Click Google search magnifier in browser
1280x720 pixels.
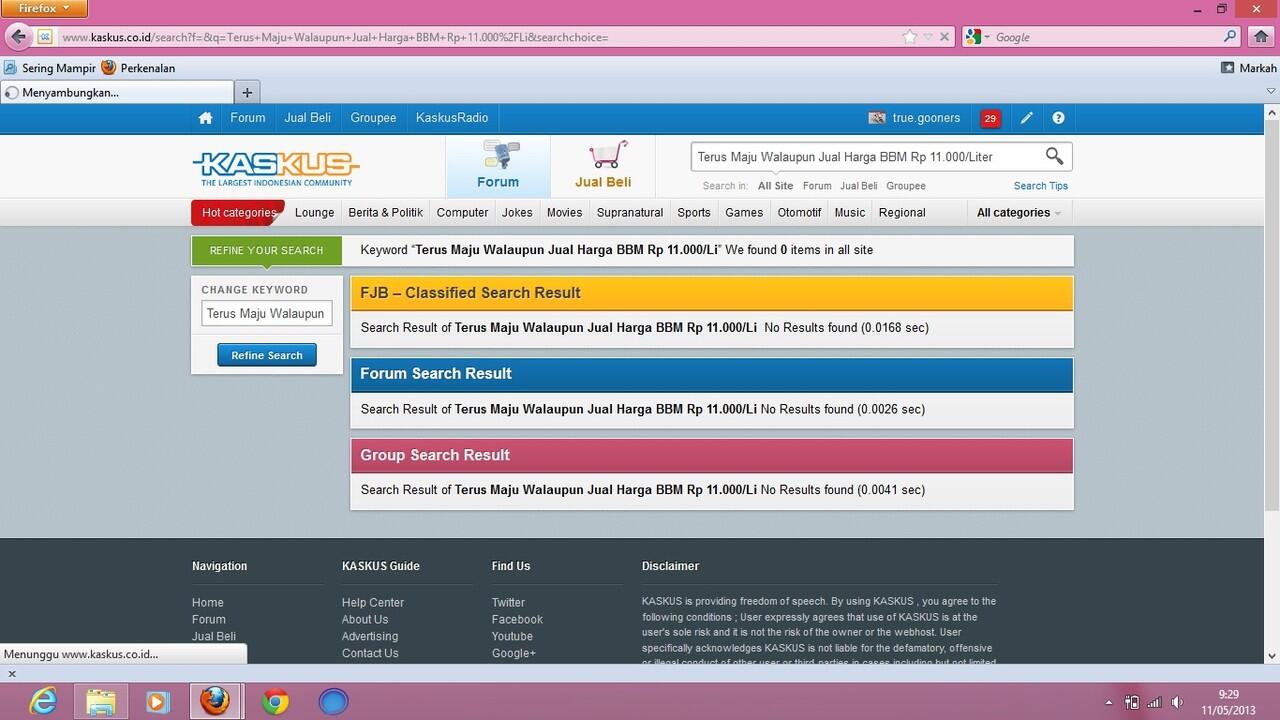pyautogui.click(x=1230, y=37)
